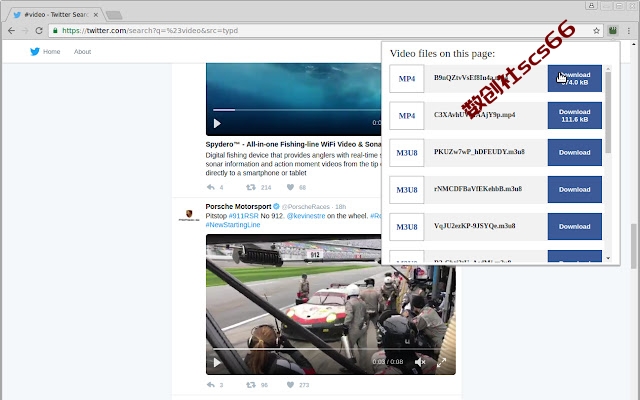Click MP4 badge of C3XAvhU row
This screenshot has height=400, width=640.
click(407, 116)
